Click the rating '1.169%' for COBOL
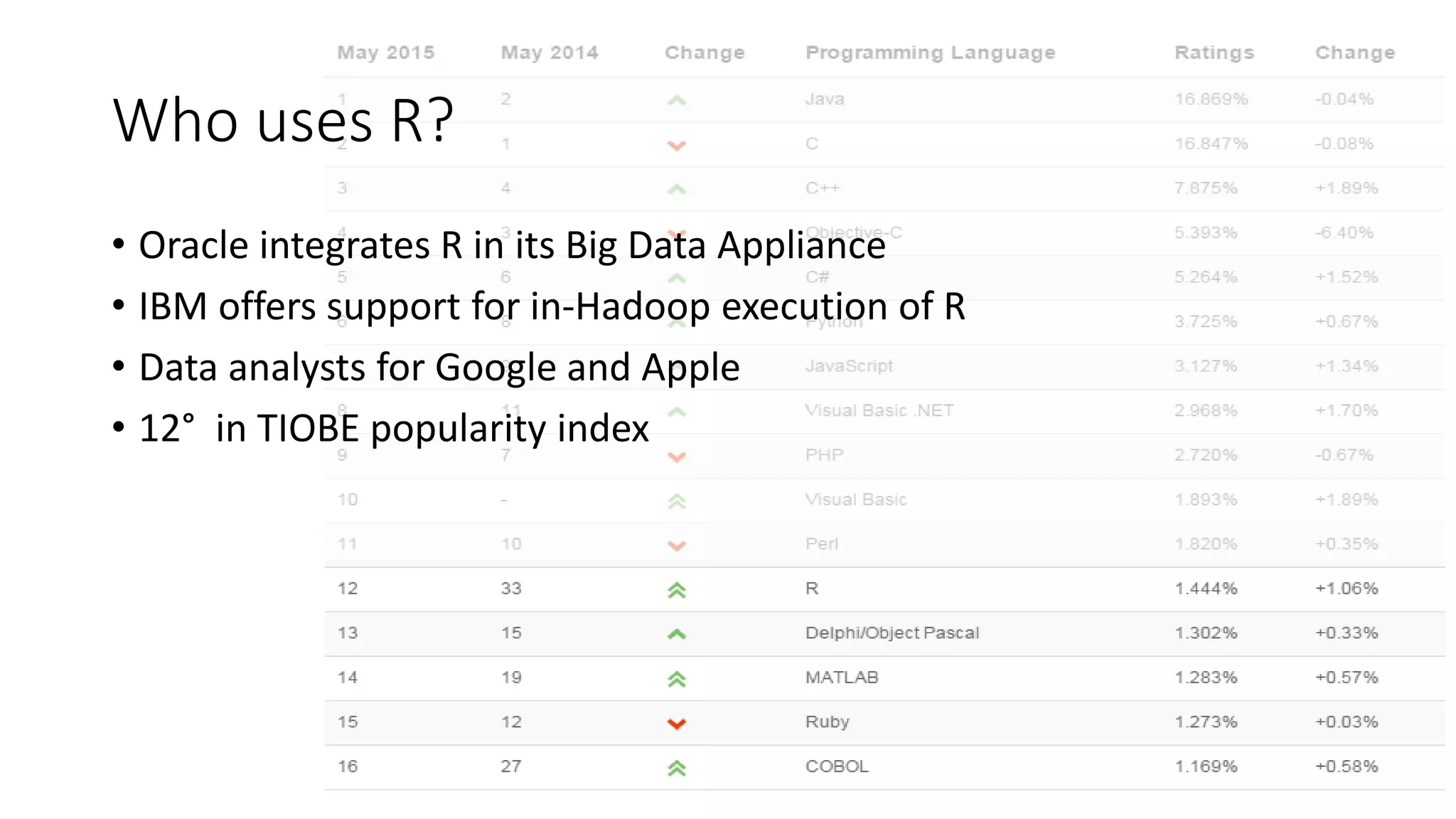1456x819 pixels. 1206,766
